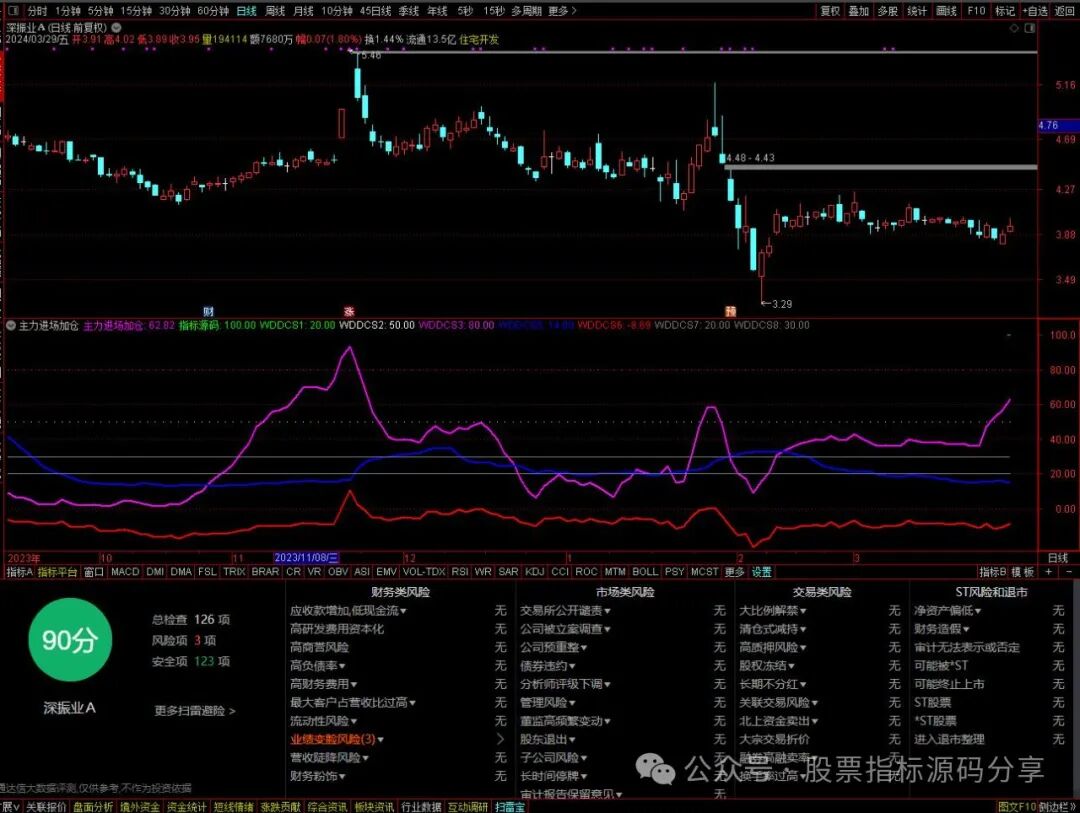Switch to 分时 intraday view

[x=37, y=11]
